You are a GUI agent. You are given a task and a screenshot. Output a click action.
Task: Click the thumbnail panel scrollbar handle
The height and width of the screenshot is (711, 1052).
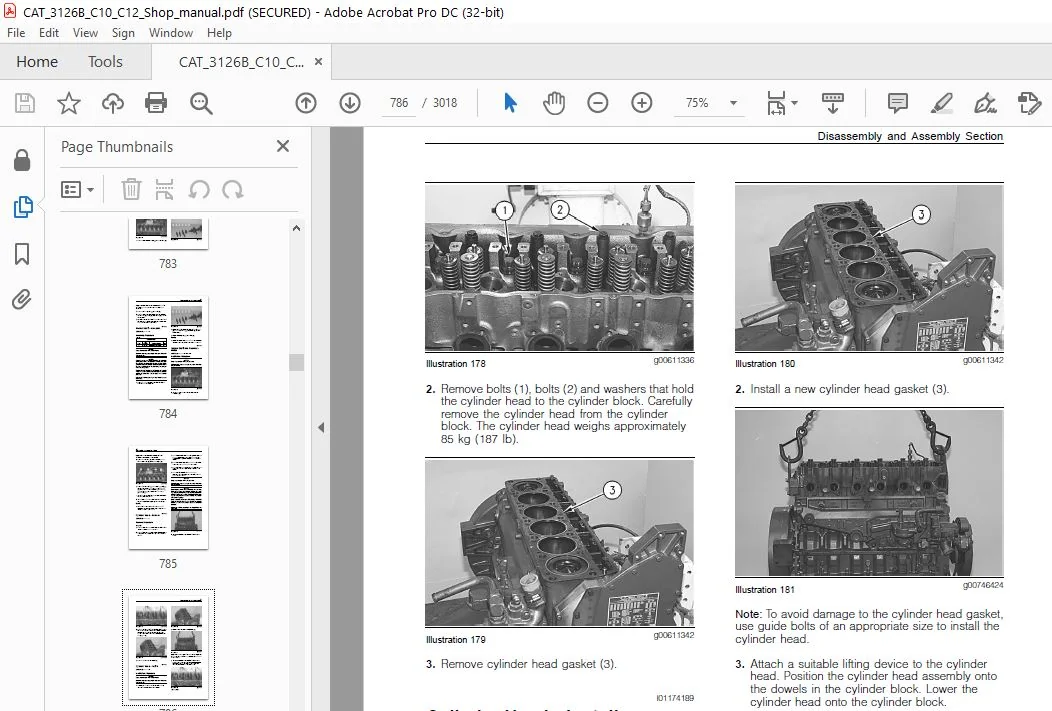click(297, 362)
